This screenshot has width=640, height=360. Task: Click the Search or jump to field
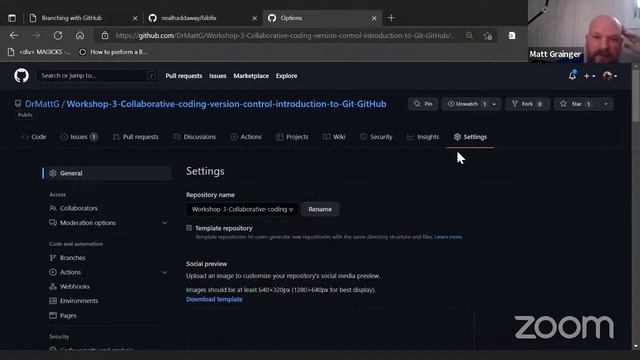tap(97, 76)
